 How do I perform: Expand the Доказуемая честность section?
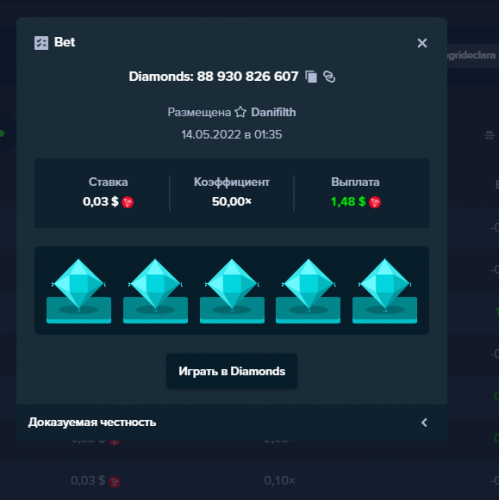(x=424, y=422)
